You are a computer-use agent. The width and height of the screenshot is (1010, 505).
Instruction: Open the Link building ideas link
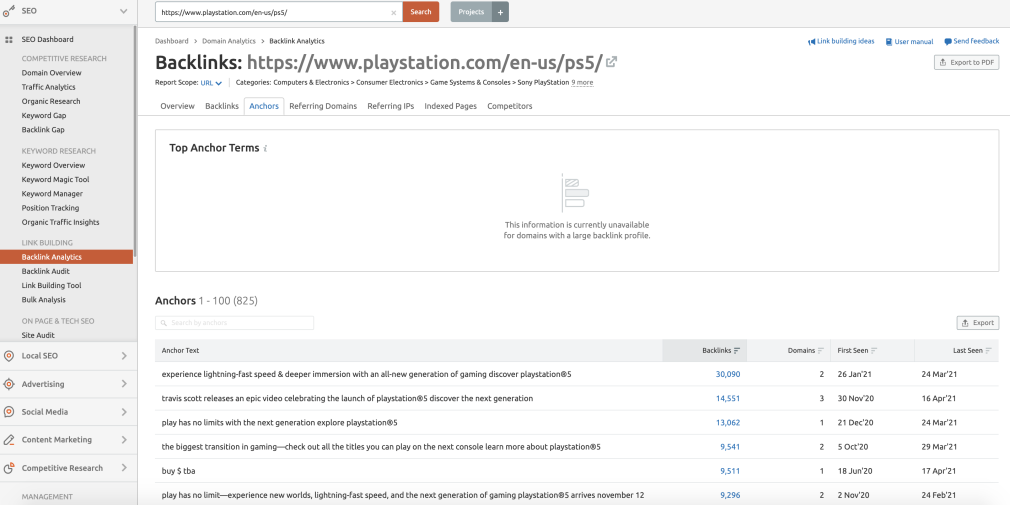click(841, 41)
